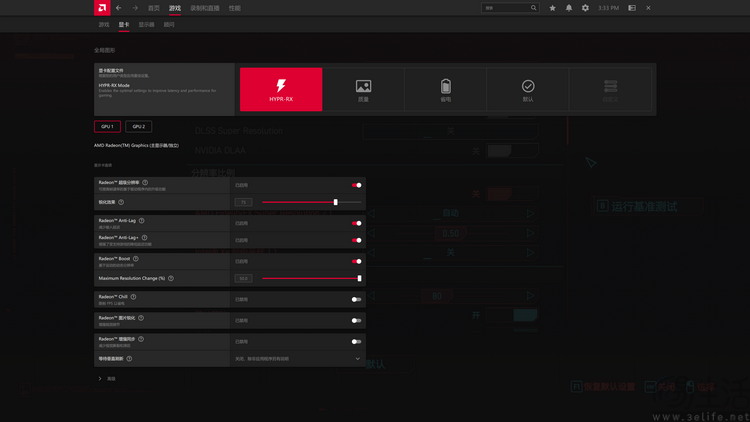Image resolution: width=750 pixels, height=422 pixels.
Task: Open help for Radeon 增强同步
Action: point(141,339)
